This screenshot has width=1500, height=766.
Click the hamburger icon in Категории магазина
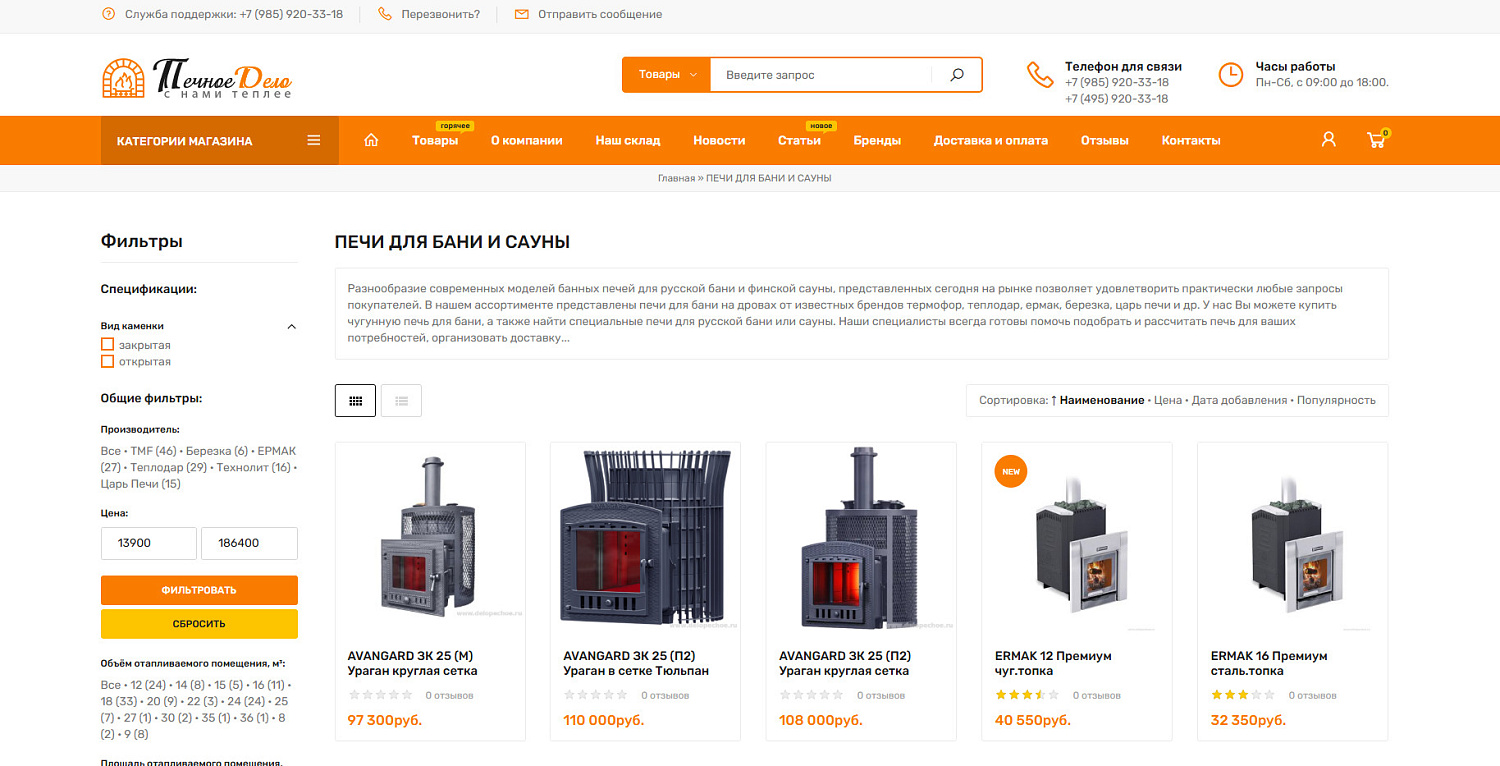[x=314, y=141]
